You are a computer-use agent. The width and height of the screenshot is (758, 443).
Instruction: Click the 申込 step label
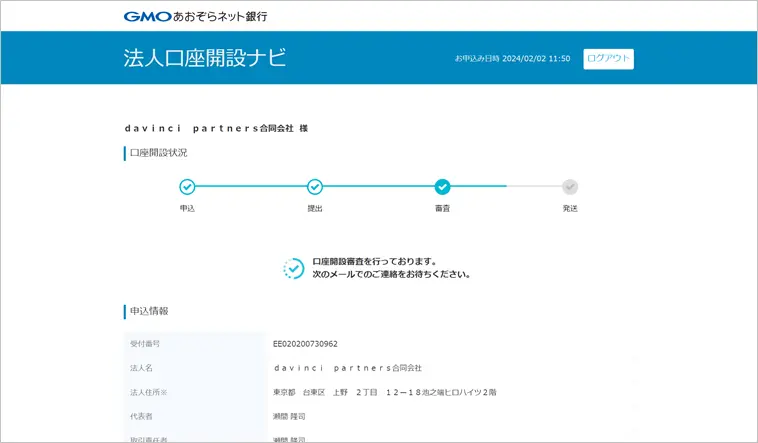click(187, 208)
